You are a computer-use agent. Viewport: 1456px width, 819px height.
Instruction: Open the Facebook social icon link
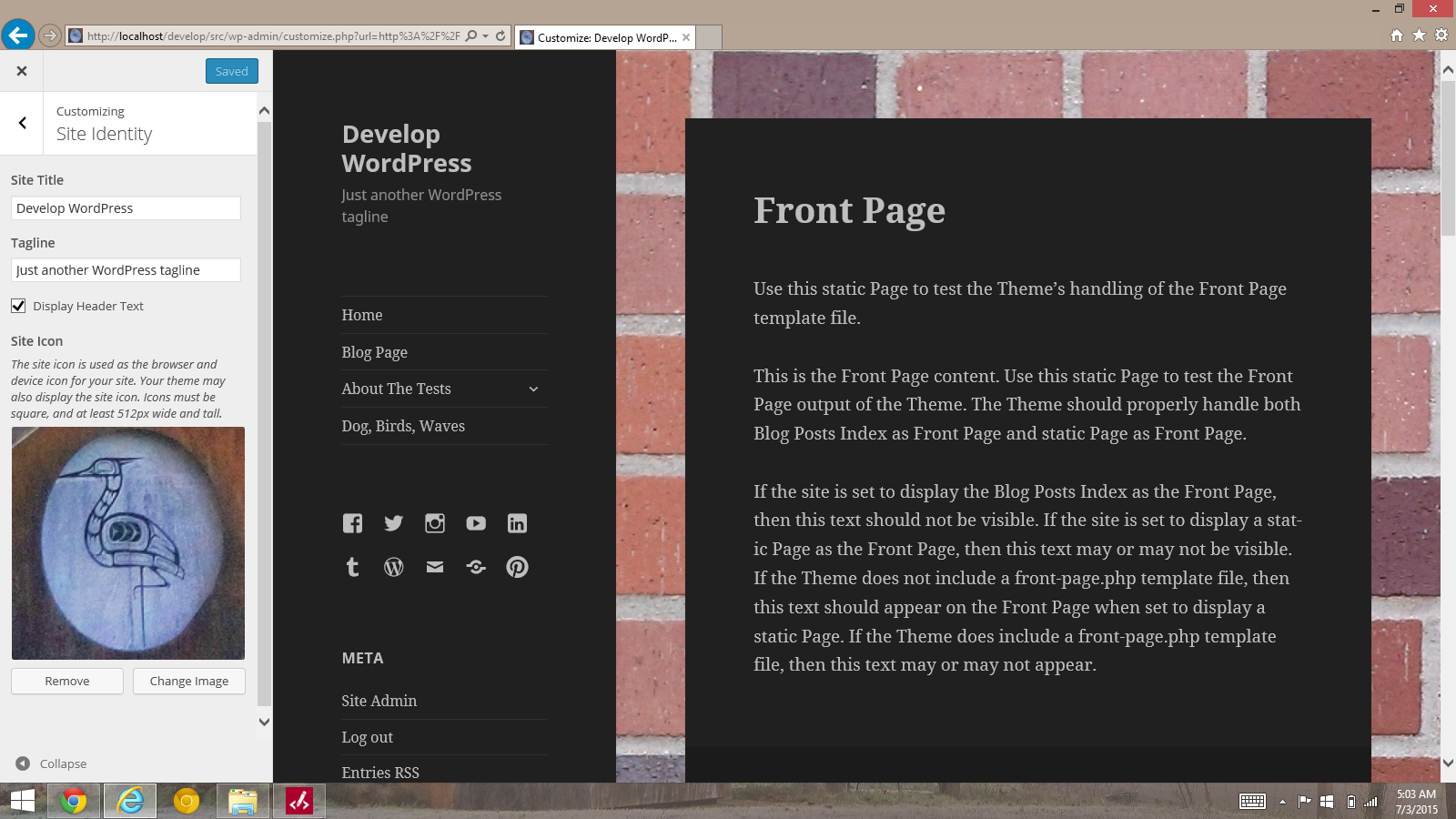click(x=352, y=523)
